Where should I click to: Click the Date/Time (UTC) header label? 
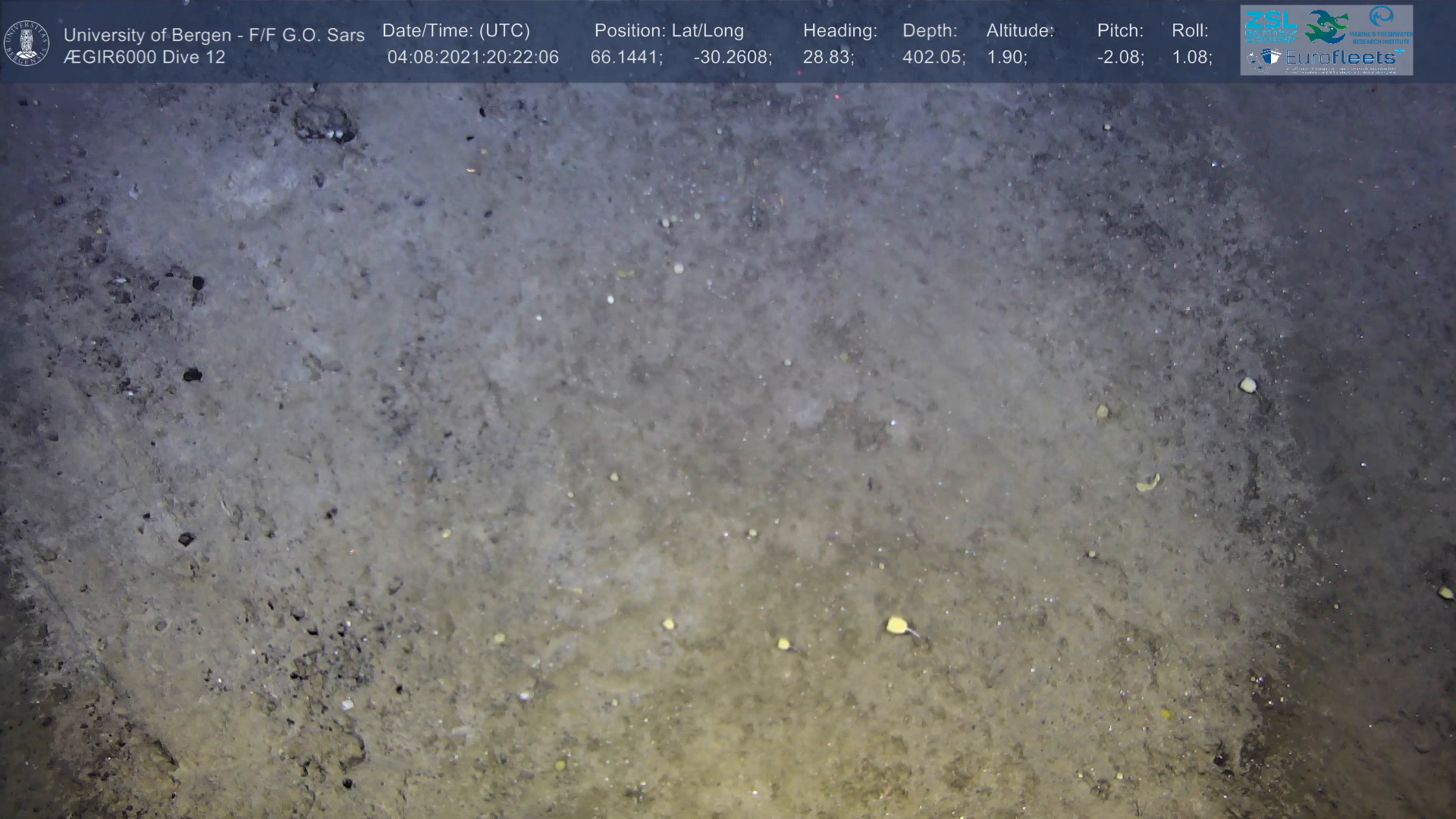pyautogui.click(x=456, y=31)
